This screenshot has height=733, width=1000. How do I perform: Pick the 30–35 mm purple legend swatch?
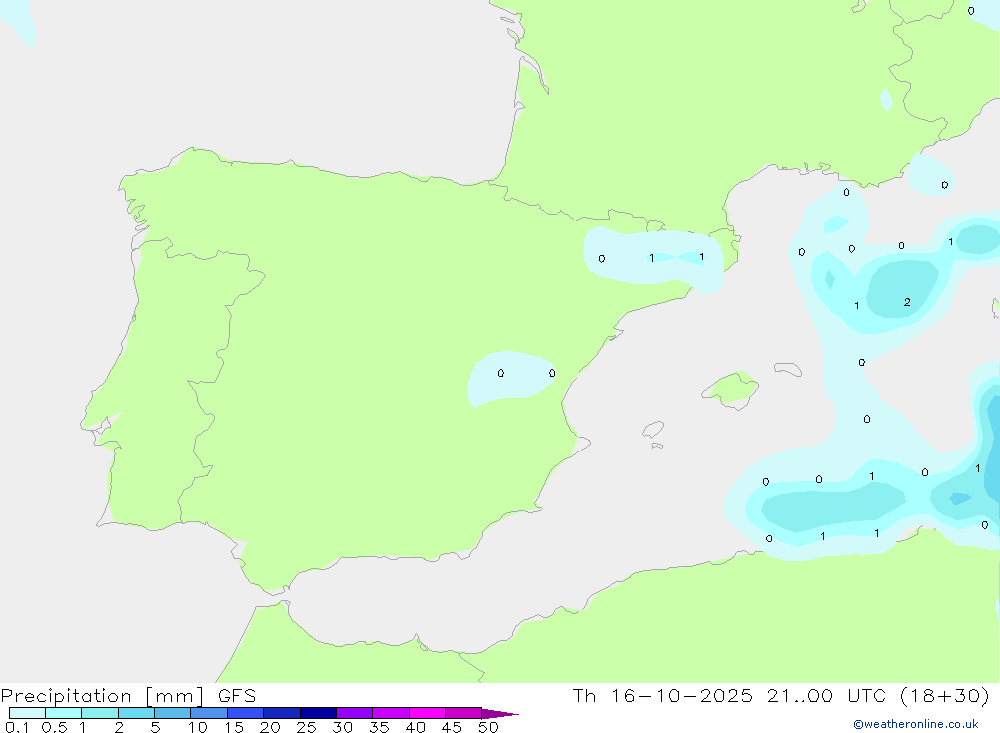[x=354, y=713]
